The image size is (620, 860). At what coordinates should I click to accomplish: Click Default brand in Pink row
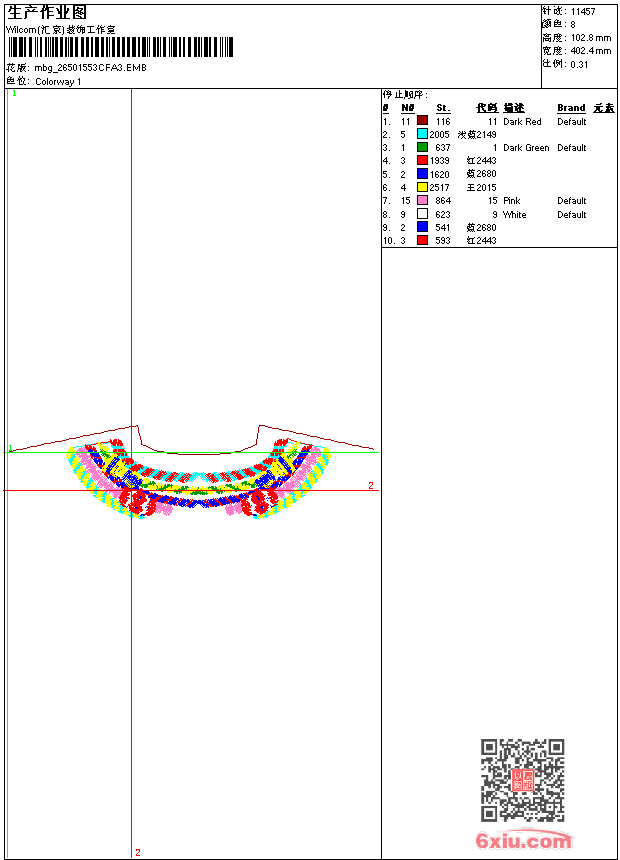tap(572, 201)
